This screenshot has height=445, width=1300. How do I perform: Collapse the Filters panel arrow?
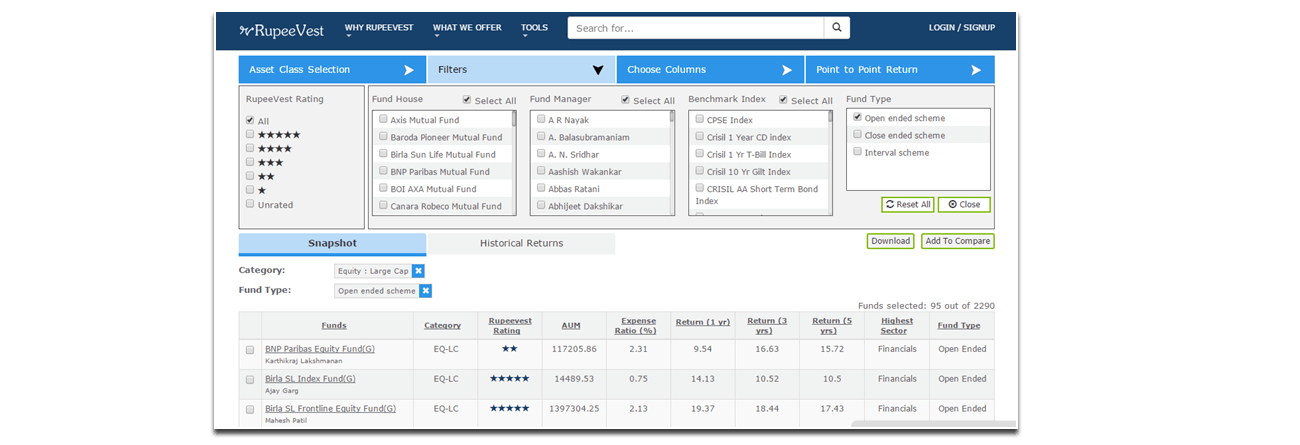click(x=598, y=70)
